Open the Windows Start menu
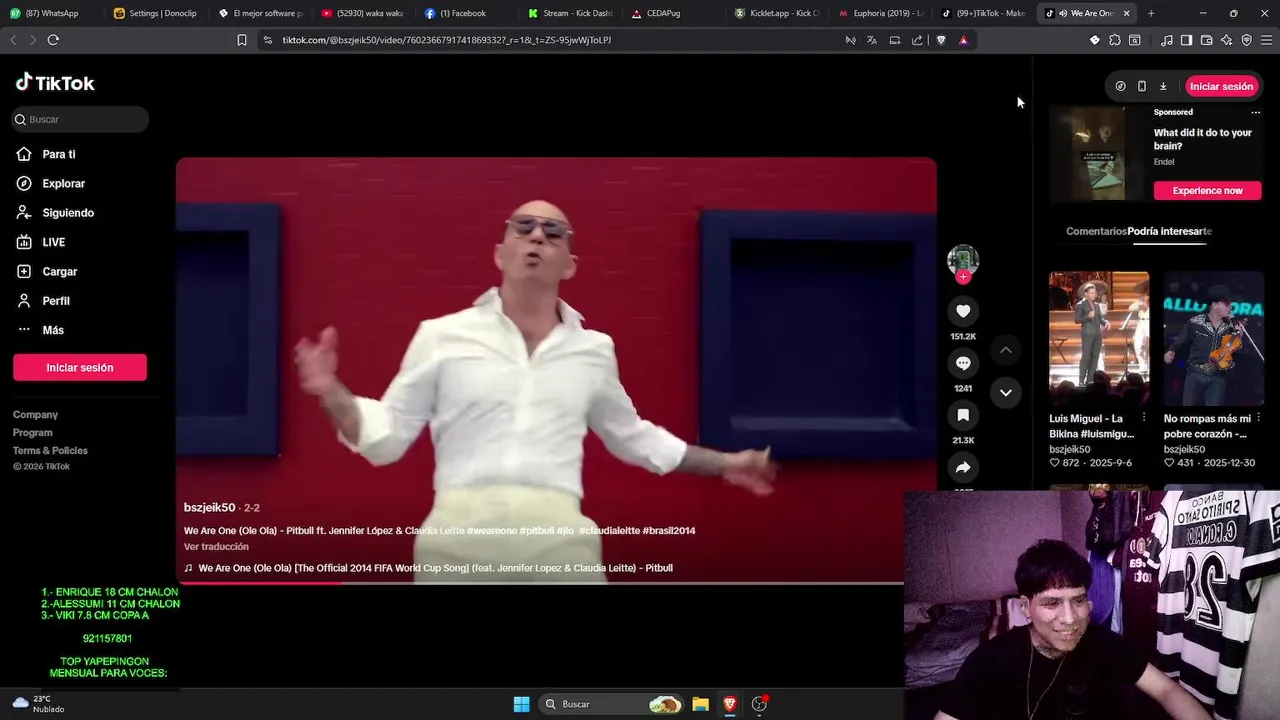Screen dimensions: 1280x720 point(521,704)
